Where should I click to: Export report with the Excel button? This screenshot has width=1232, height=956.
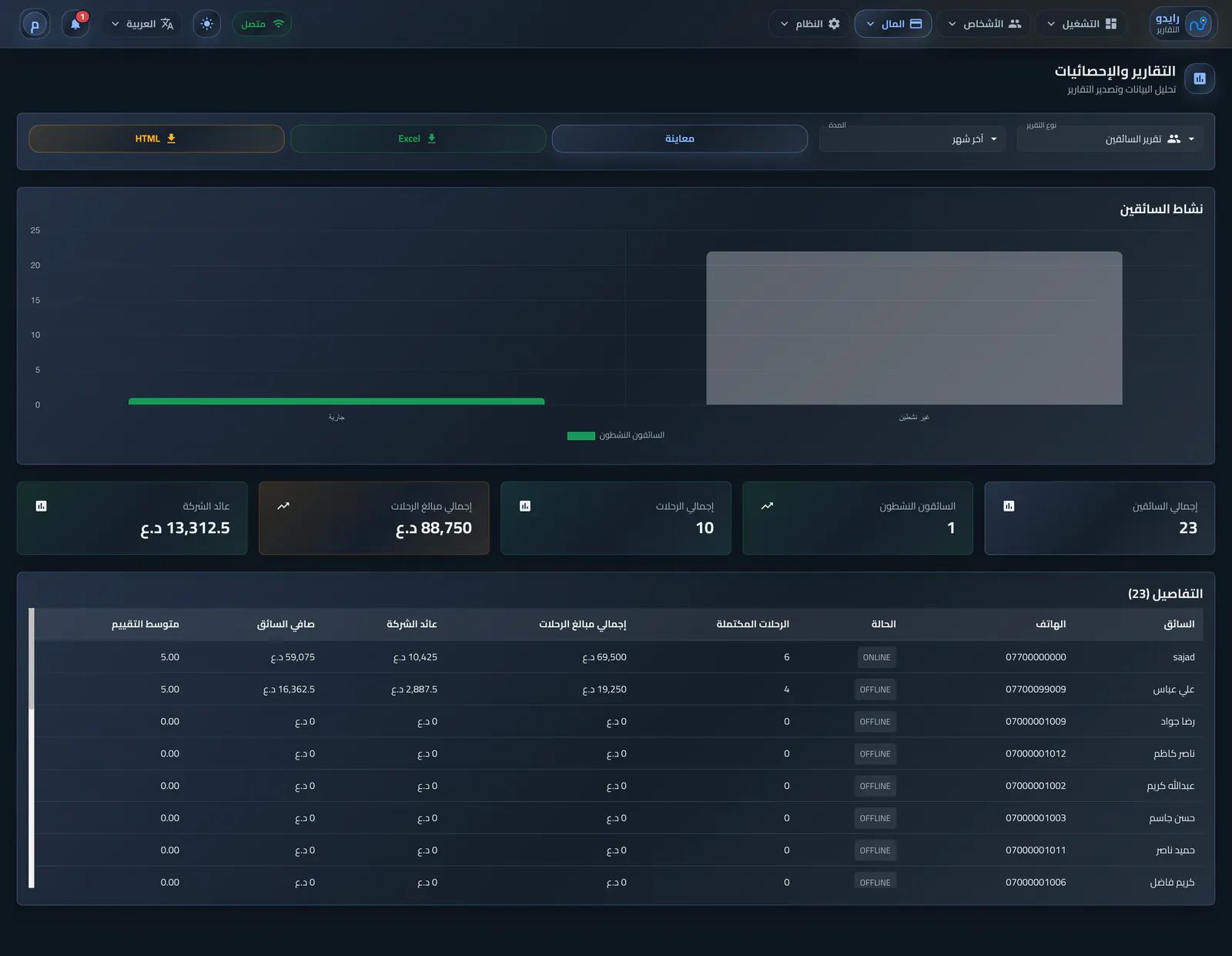click(418, 139)
